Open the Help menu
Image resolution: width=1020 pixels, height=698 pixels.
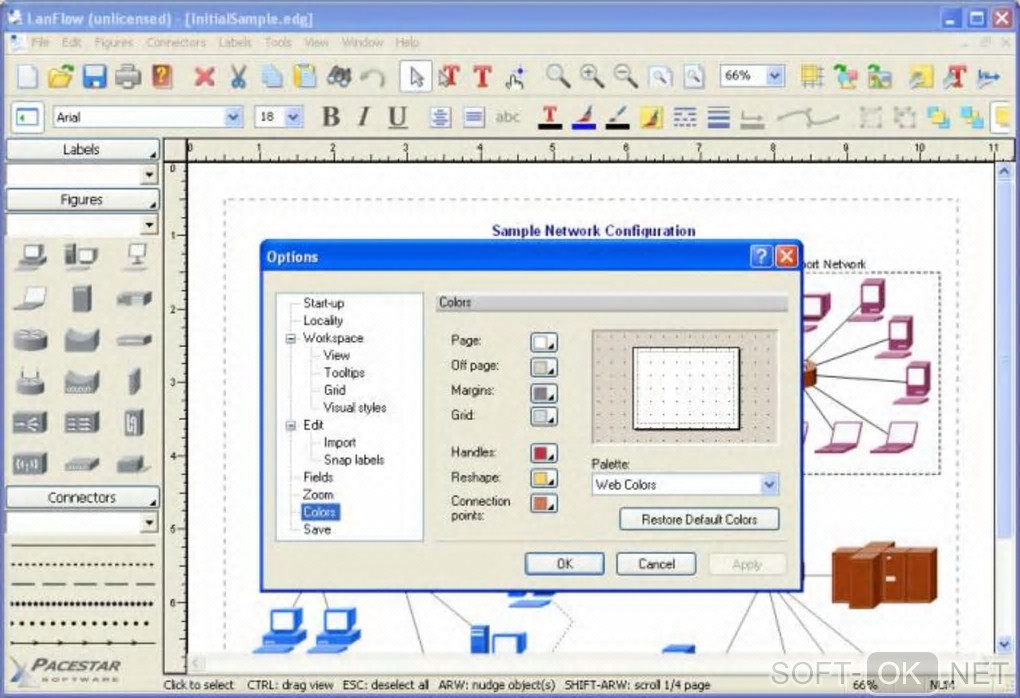click(x=407, y=42)
